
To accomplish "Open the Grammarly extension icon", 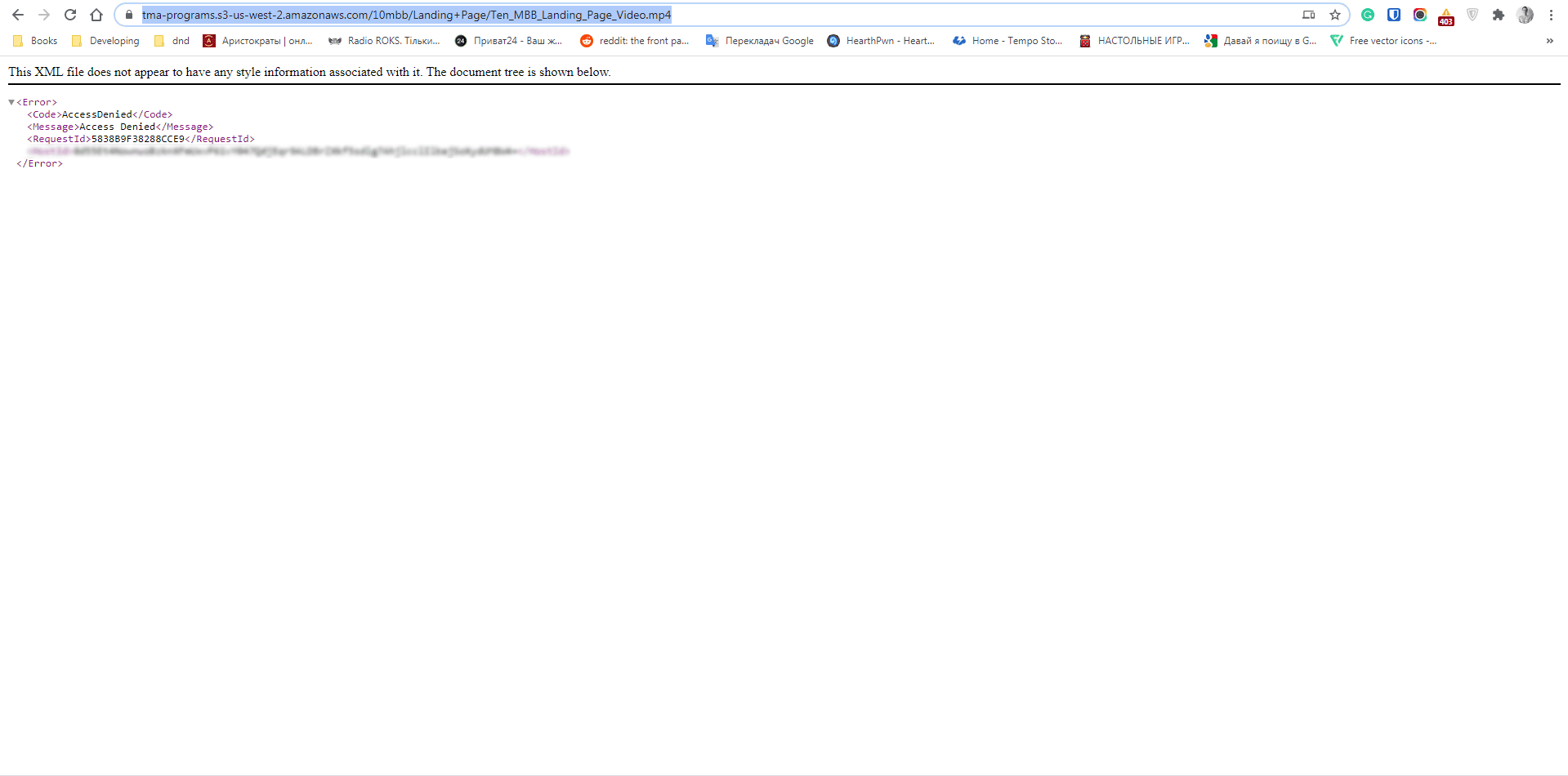I will [x=1368, y=15].
